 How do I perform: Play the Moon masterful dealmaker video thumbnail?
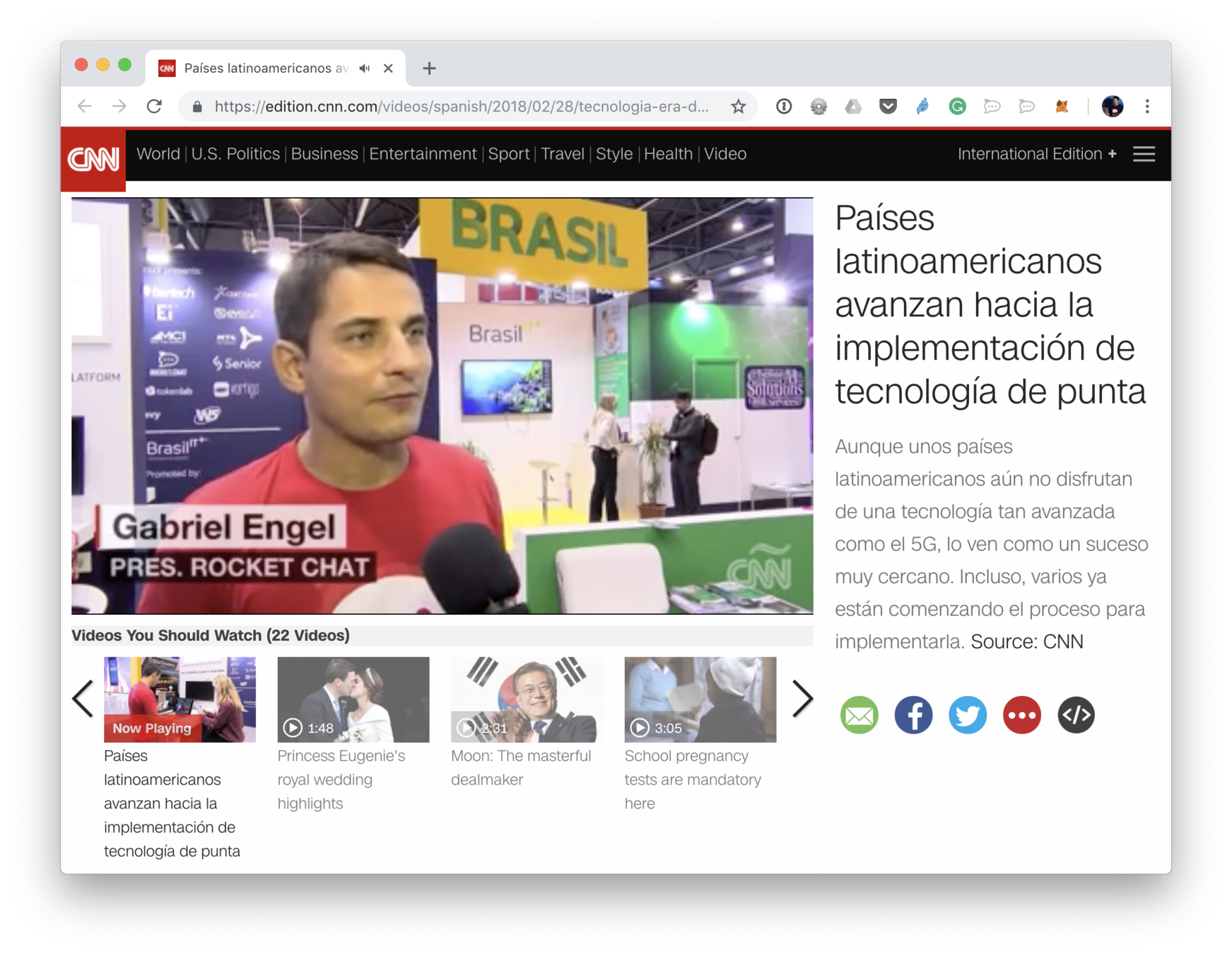coord(527,699)
